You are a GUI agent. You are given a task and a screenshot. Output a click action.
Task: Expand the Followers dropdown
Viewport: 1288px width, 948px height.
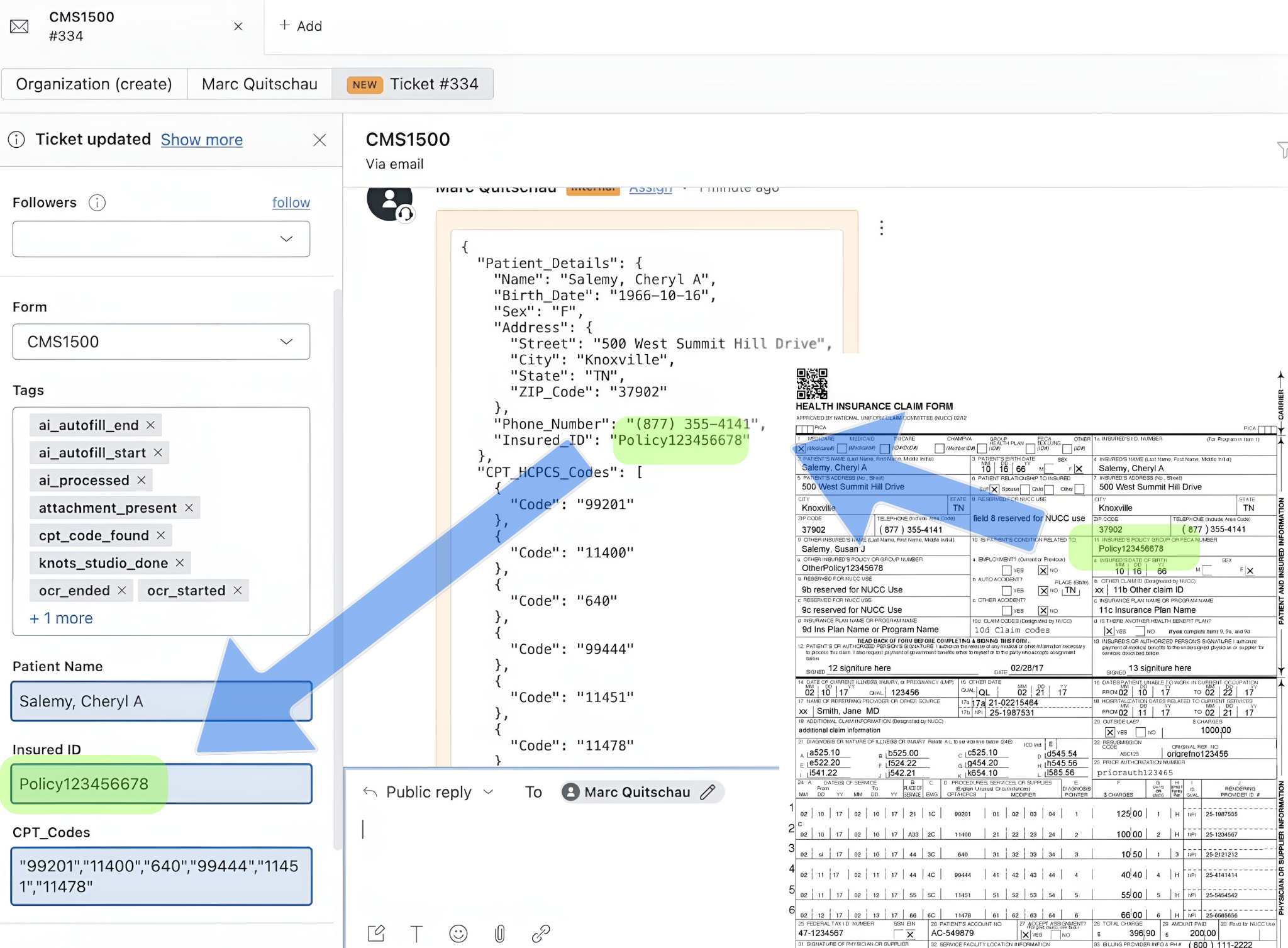(x=286, y=239)
